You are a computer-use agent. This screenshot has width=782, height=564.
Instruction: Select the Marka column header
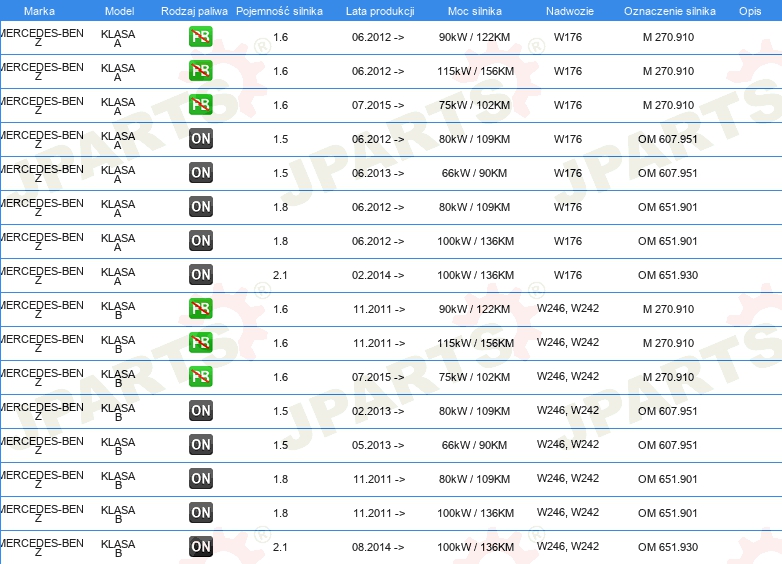pyautogui.click(x=39, y=11)
